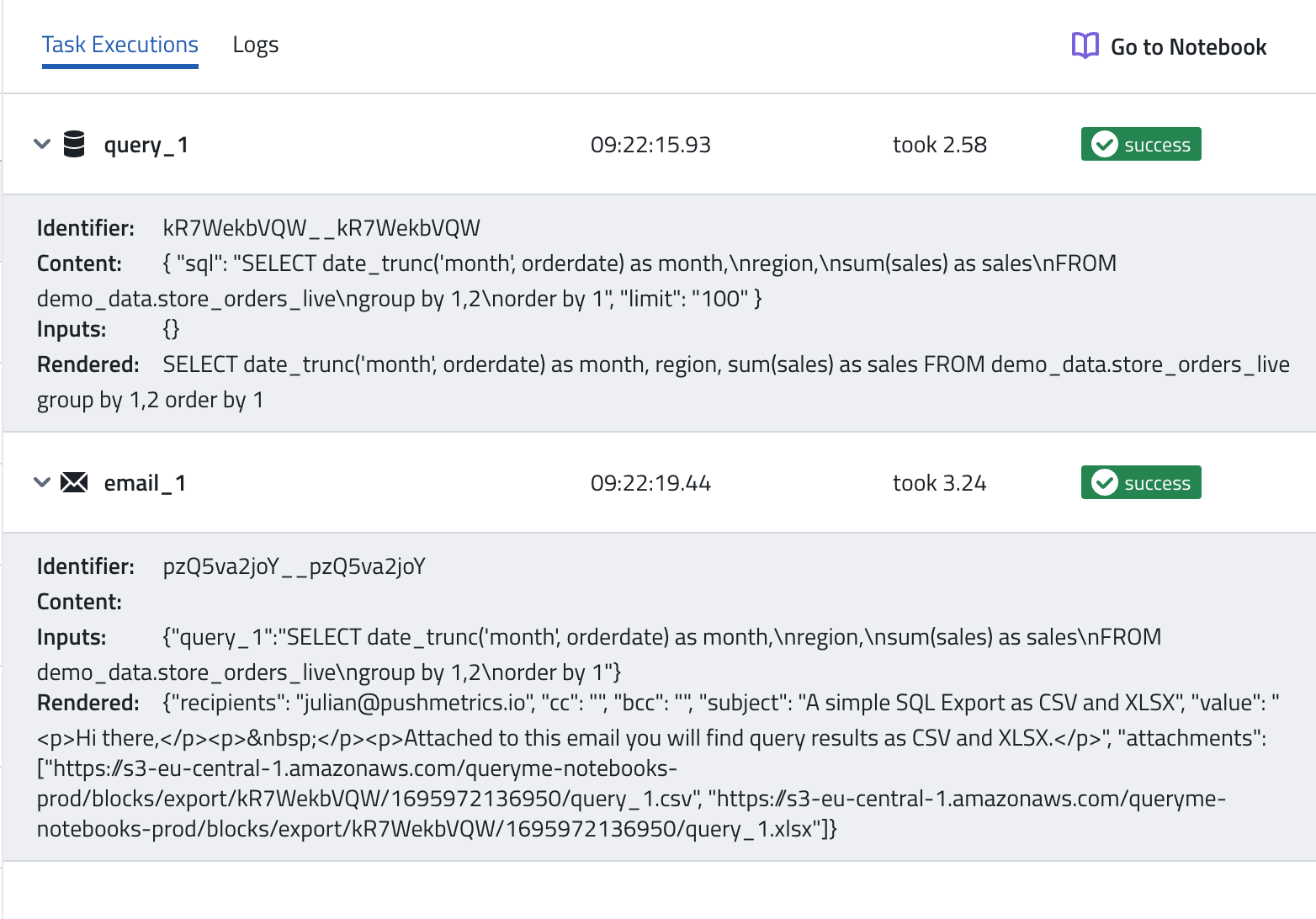
Task: Click the 'took 2.58' duration label
Action: click(x=939, y=145)
